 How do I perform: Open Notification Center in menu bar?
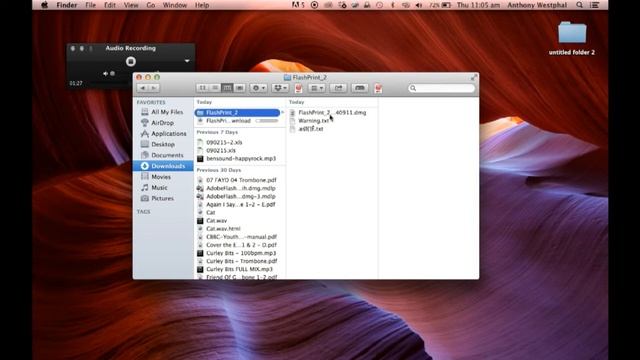click(x=595, y=5)
